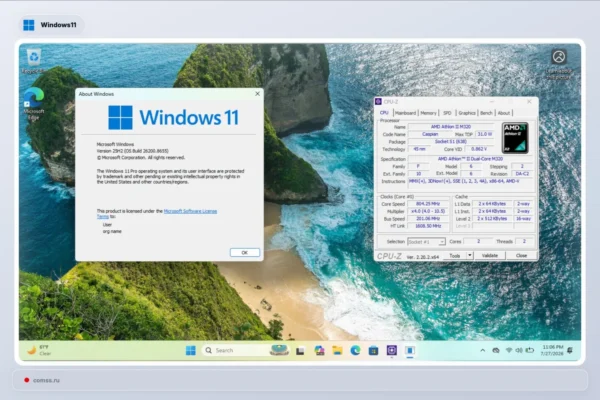The width and height of the screenshot is (600, 400).
Task: Open File Explorer from the taskbar
Action: 337,351
